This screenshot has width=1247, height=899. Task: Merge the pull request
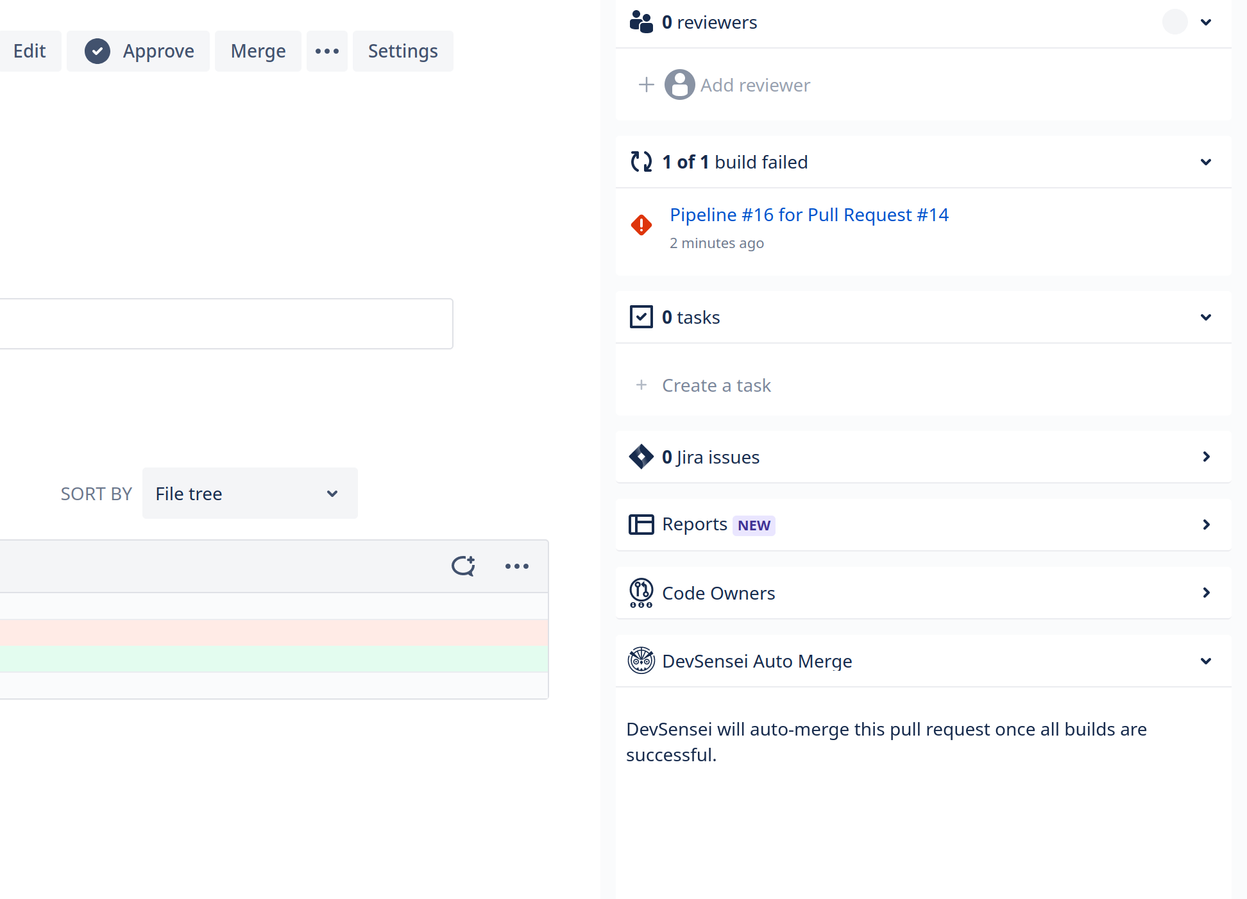tap(258, 51)
